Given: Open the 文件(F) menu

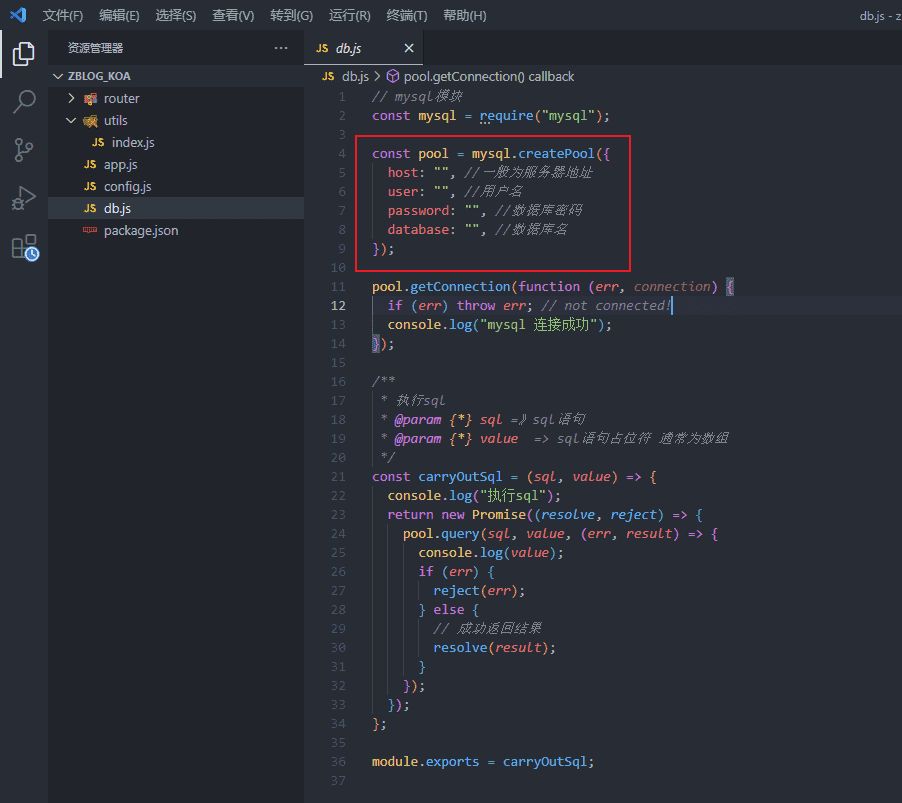Looking at the screenshot, I should coord(63,16).
